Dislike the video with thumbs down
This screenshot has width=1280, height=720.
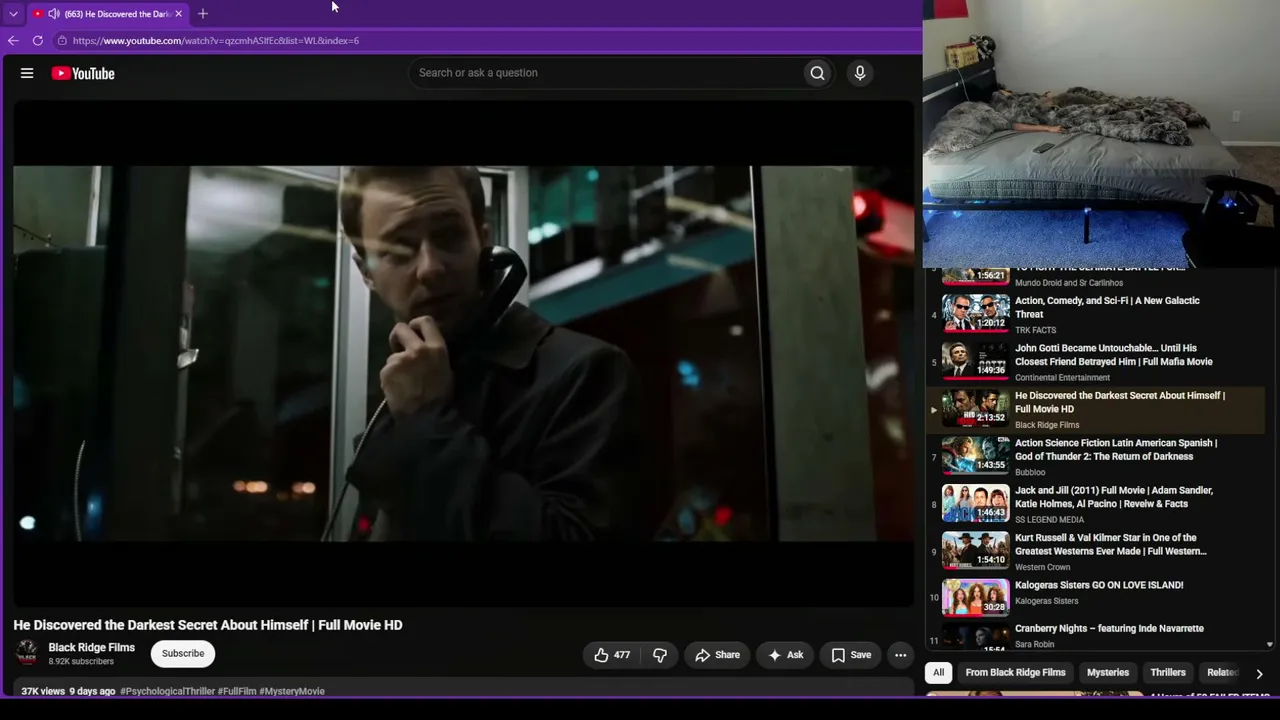660,655
